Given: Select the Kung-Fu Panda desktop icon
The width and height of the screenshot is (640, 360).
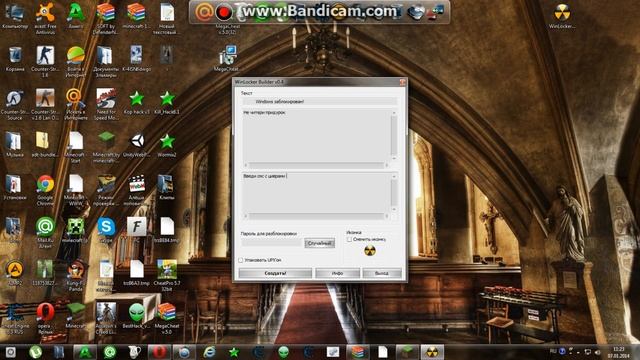Looking at the screenshot, I should pos(76,276).
